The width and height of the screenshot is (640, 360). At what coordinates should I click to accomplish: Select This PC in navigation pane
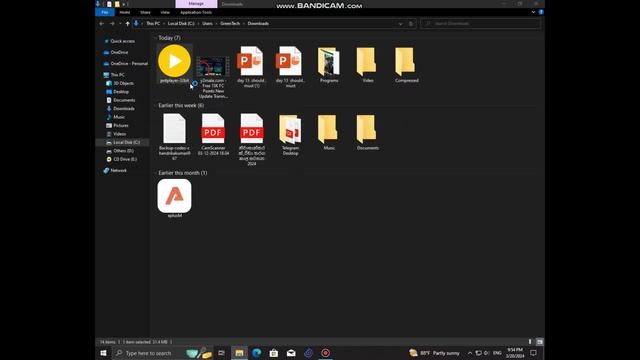pos(117,75)
